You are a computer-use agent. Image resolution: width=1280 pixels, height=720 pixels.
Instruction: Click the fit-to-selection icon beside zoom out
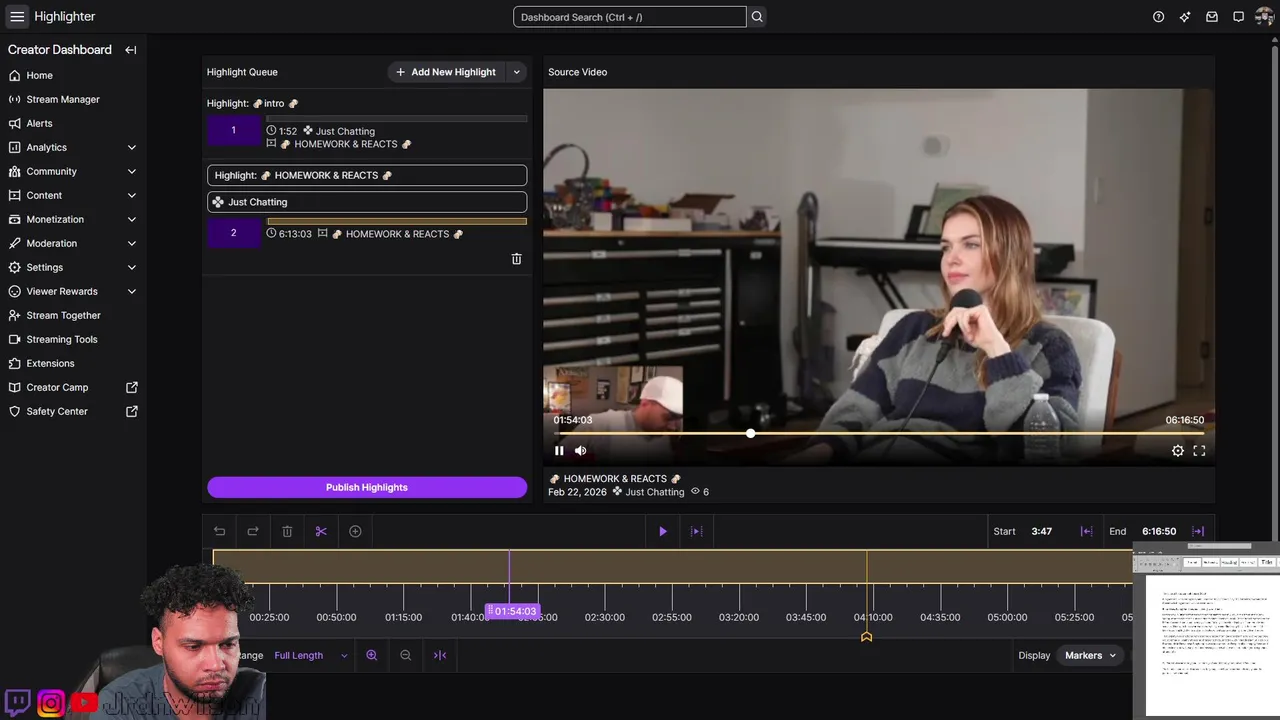pos(440,655)
